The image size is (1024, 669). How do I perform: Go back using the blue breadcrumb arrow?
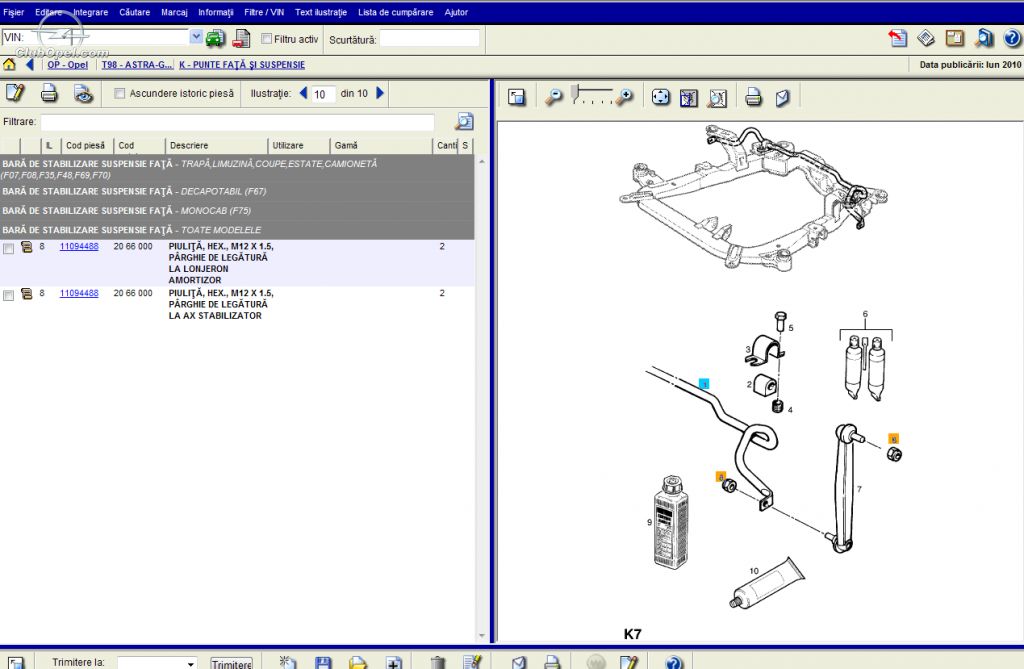(29, 64)
